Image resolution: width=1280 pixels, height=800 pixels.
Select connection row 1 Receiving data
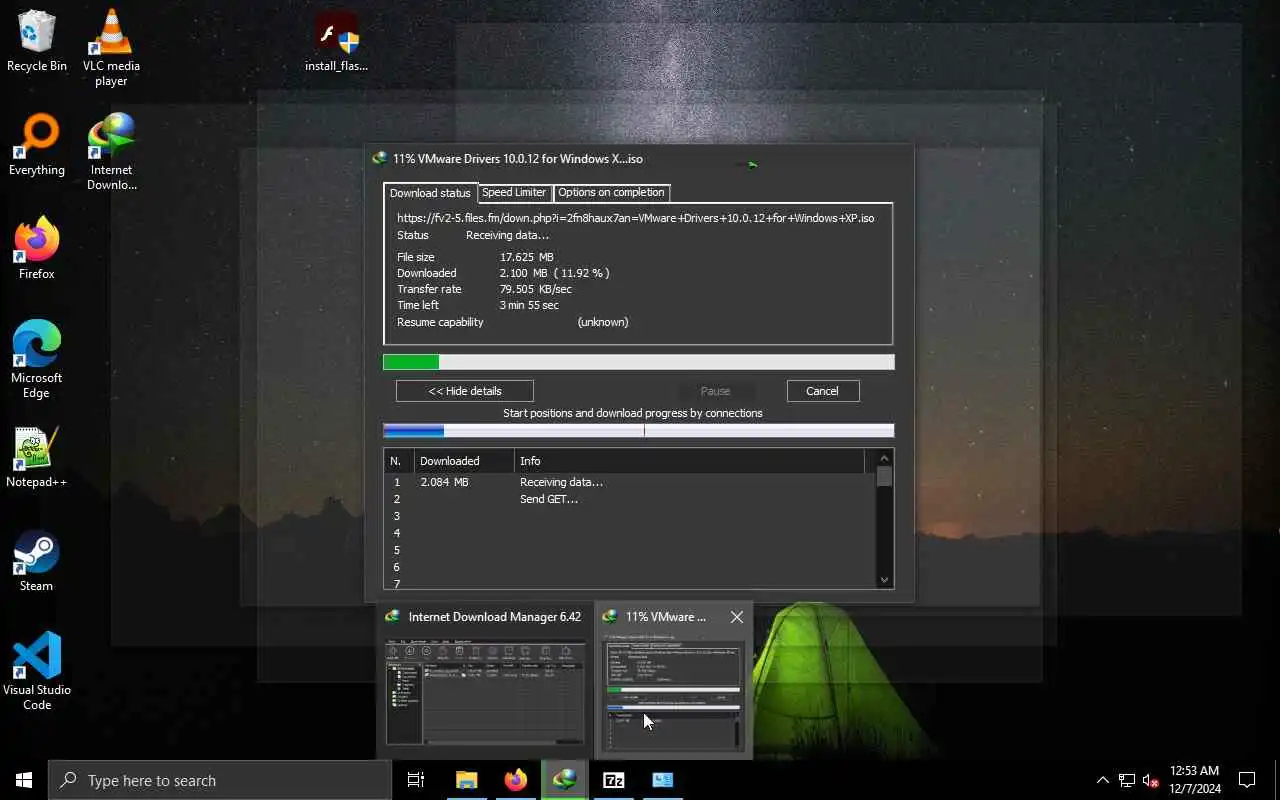630,482
